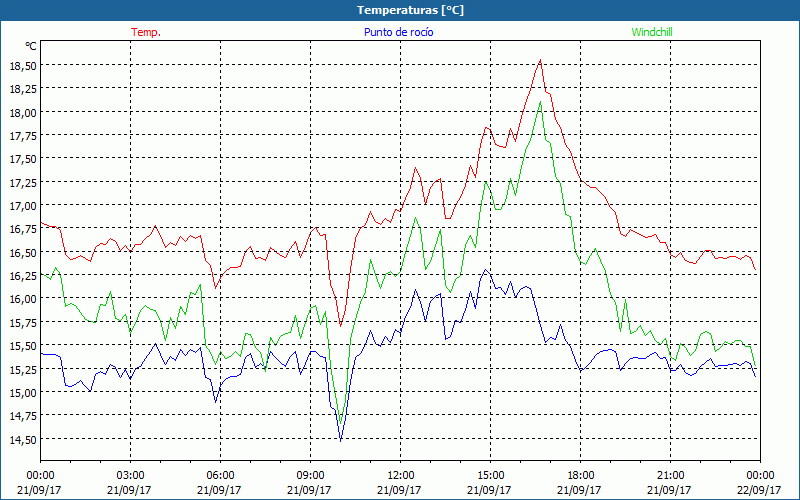Click the 17,00 y-axis value
800x500 pixels.
point(23,206)
